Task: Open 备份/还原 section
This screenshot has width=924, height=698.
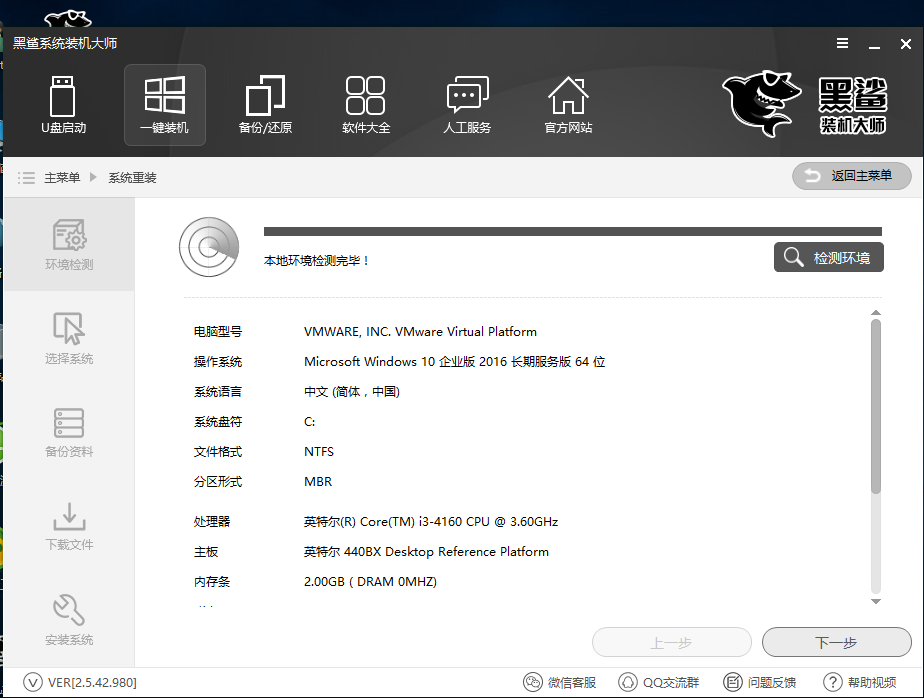Action: point(265,104)
